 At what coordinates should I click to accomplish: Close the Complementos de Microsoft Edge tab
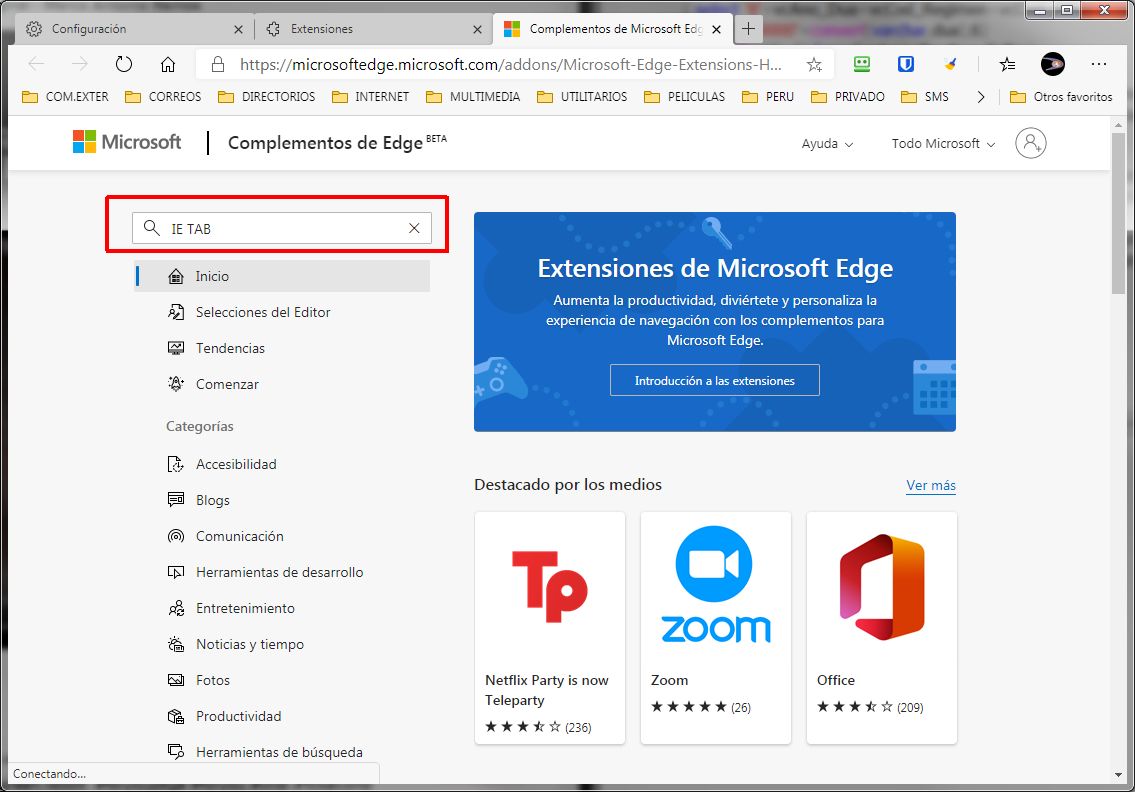coord(716,29)
